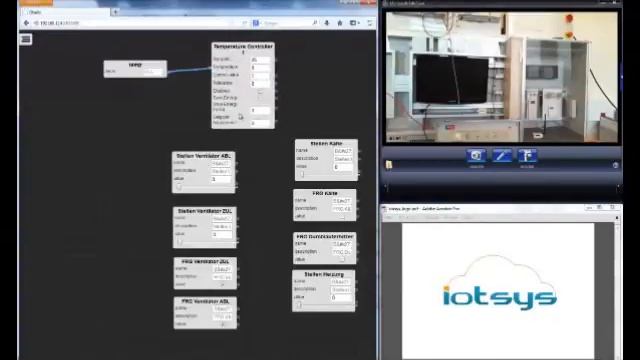Open a new browser tab with the plus button

[x=115, y=12]
